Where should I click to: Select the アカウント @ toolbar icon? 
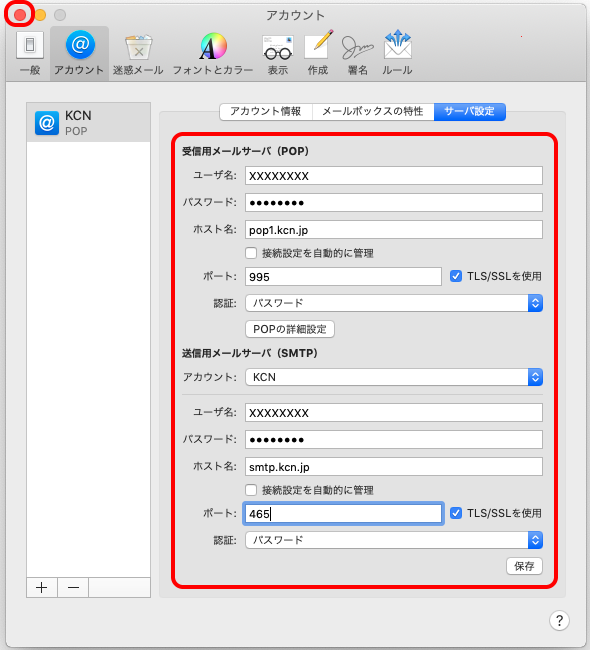pos(79,53)
